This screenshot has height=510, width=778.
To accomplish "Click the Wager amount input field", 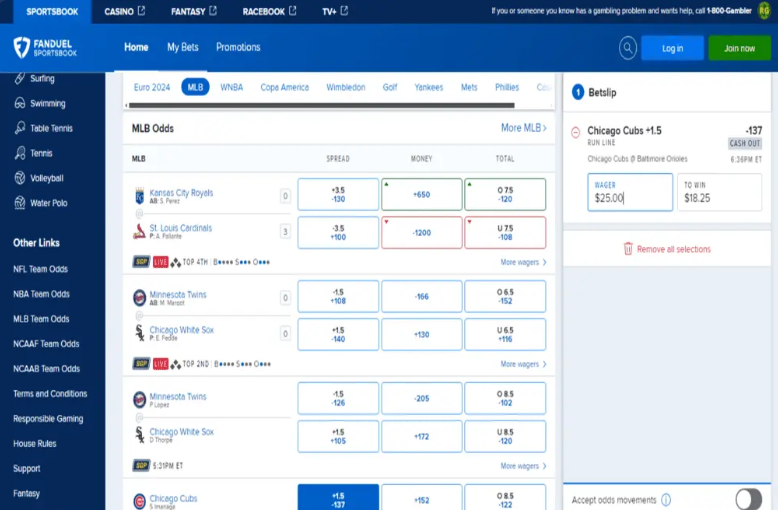I will point(630,192).
